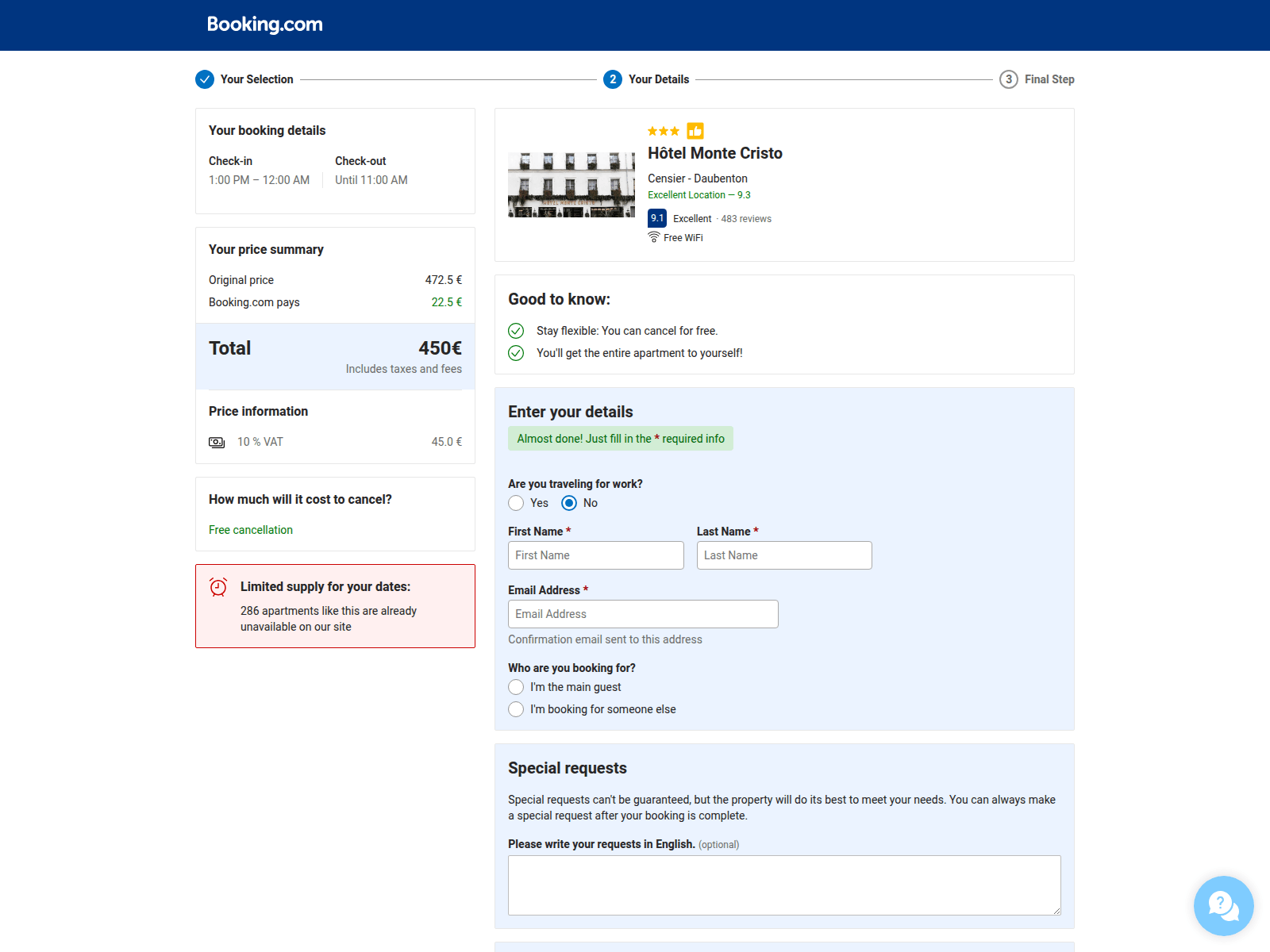Click the Booking.com pays 22.5 € value

447,302
